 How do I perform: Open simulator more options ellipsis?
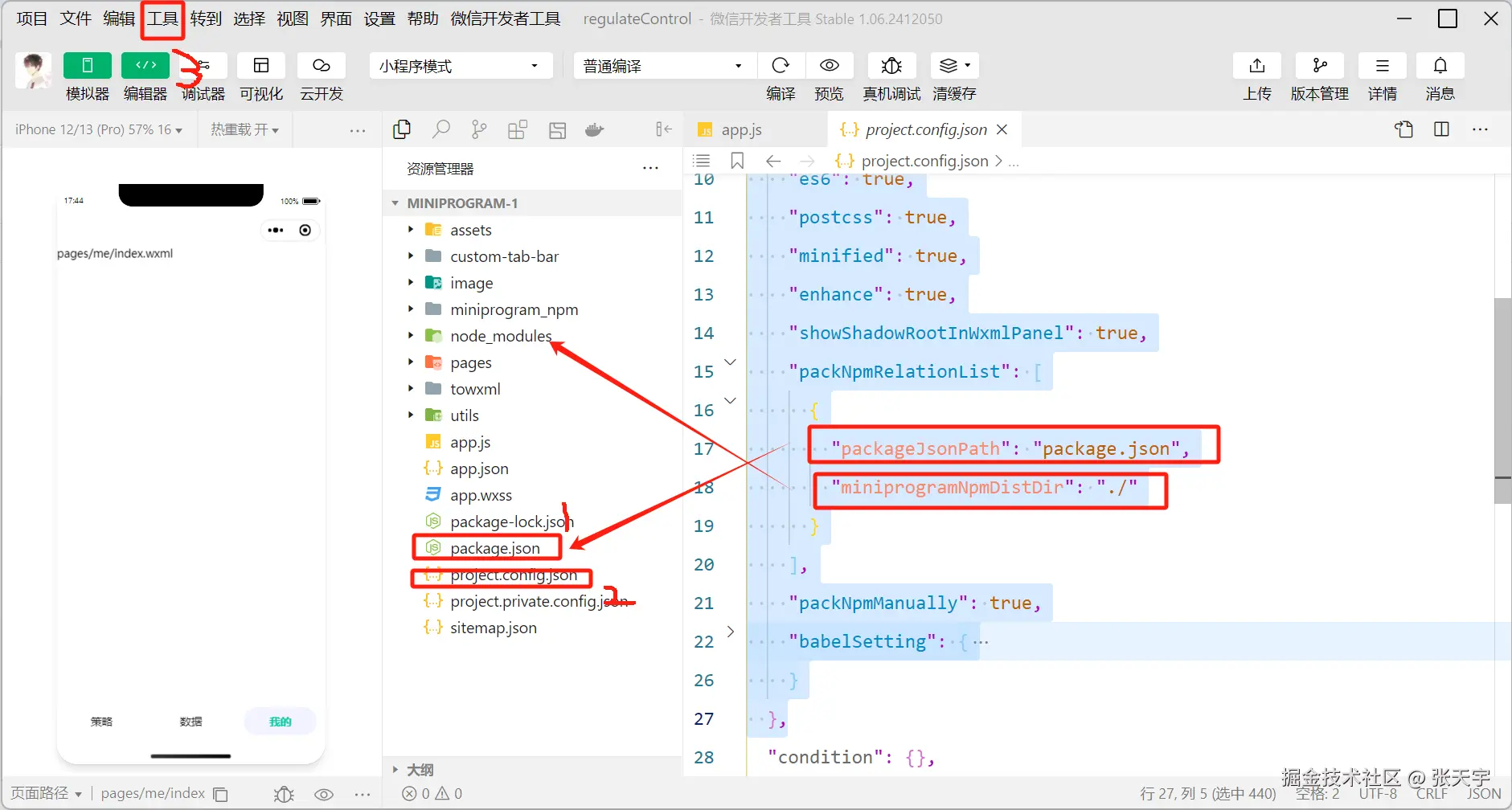(x=358, y=130)
